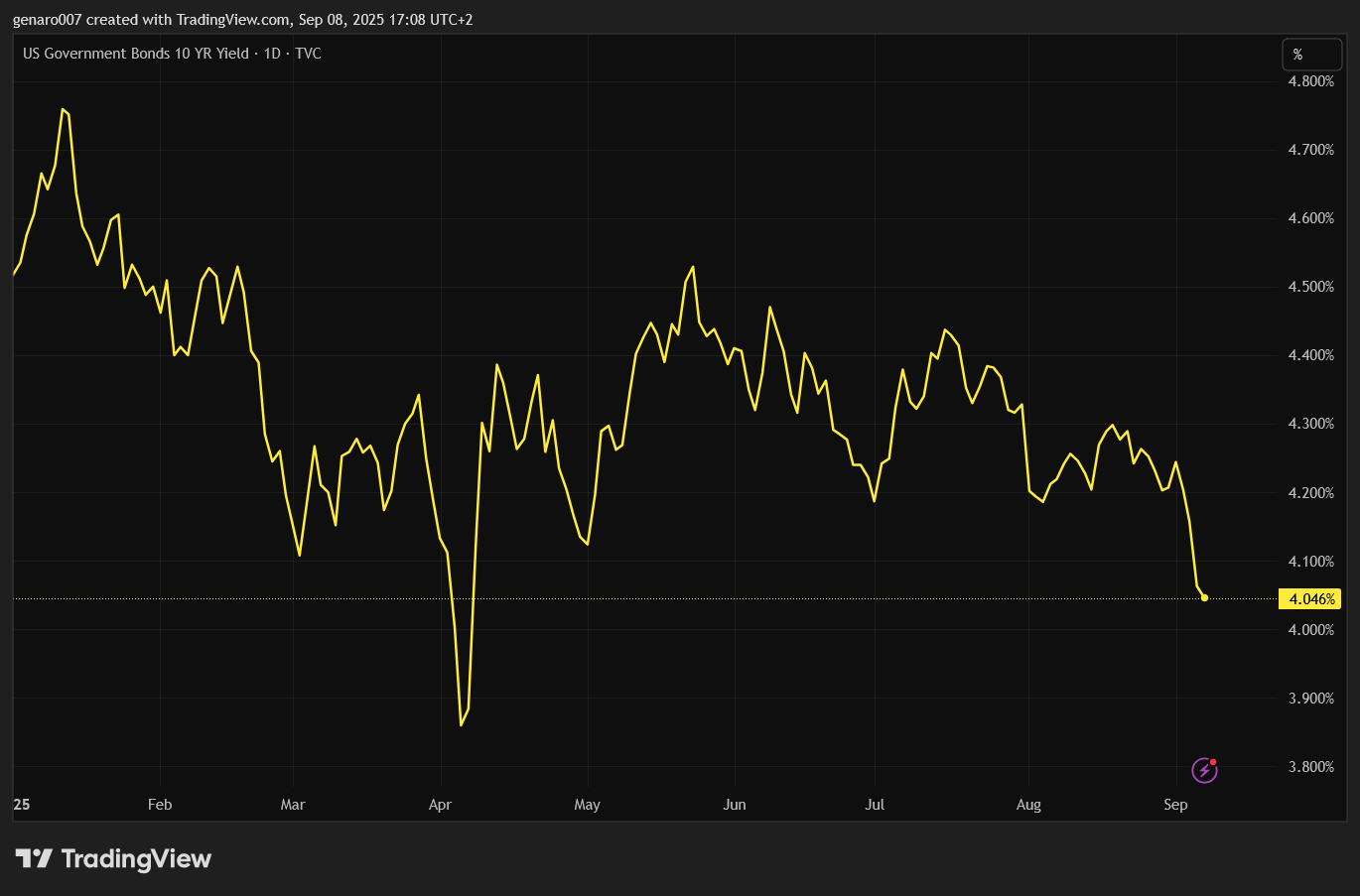Click the US Government Bonds 10 YR Yield title

click(136, 54)
